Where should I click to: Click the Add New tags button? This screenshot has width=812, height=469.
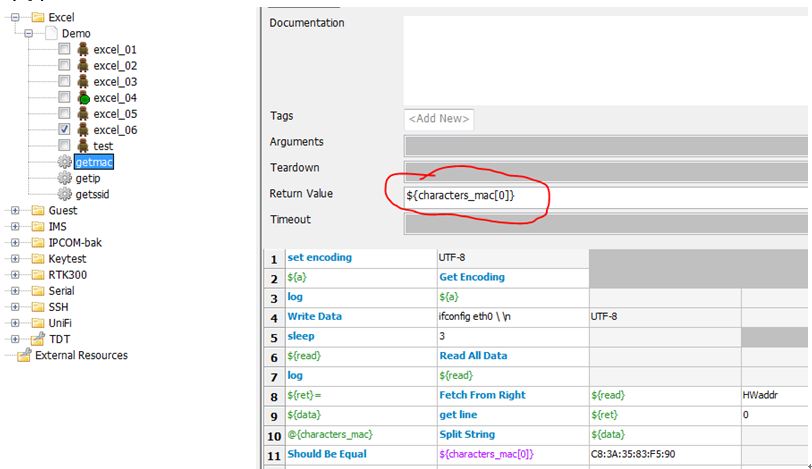439,119
